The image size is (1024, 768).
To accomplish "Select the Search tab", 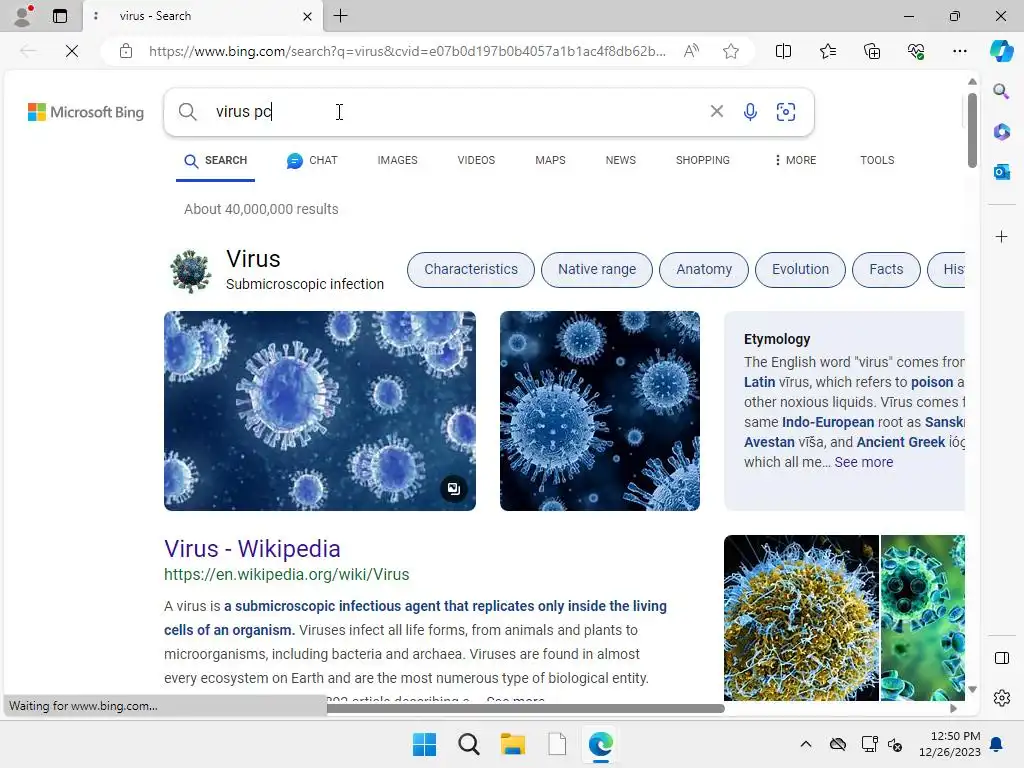I will (x=216, y=161).
